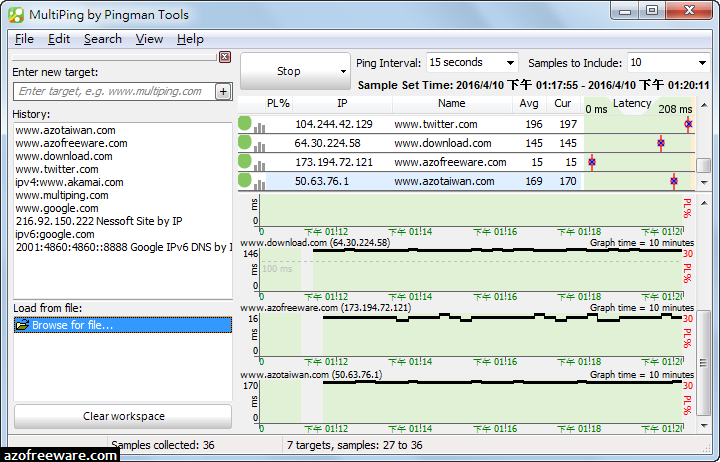
Task: Click IP cell 64.30.224.58
Action: [327, 143]
